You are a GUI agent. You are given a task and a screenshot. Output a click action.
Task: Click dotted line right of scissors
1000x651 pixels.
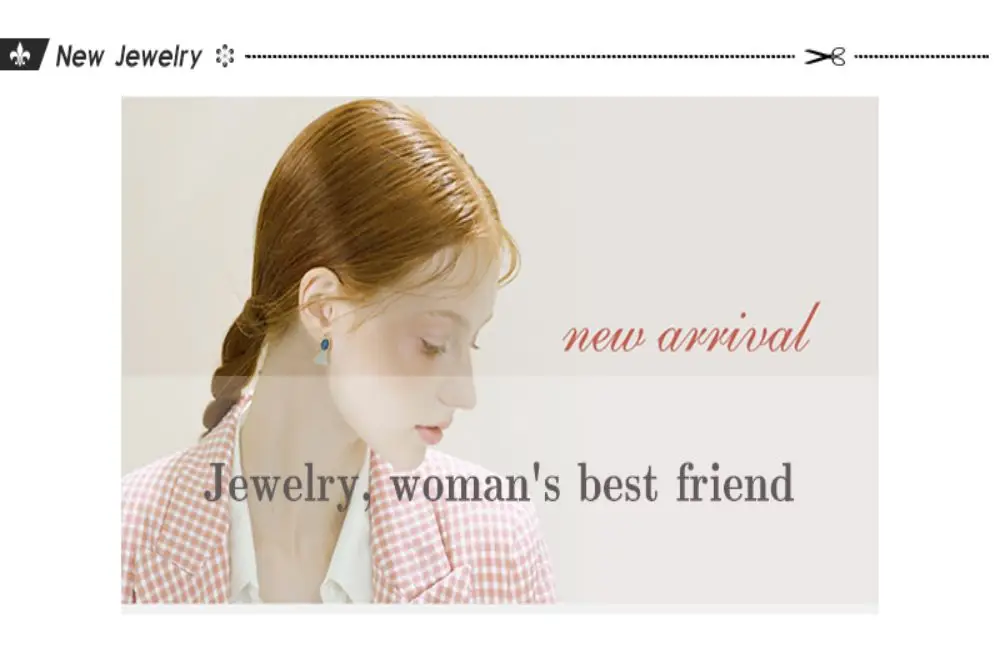[922, 57]
